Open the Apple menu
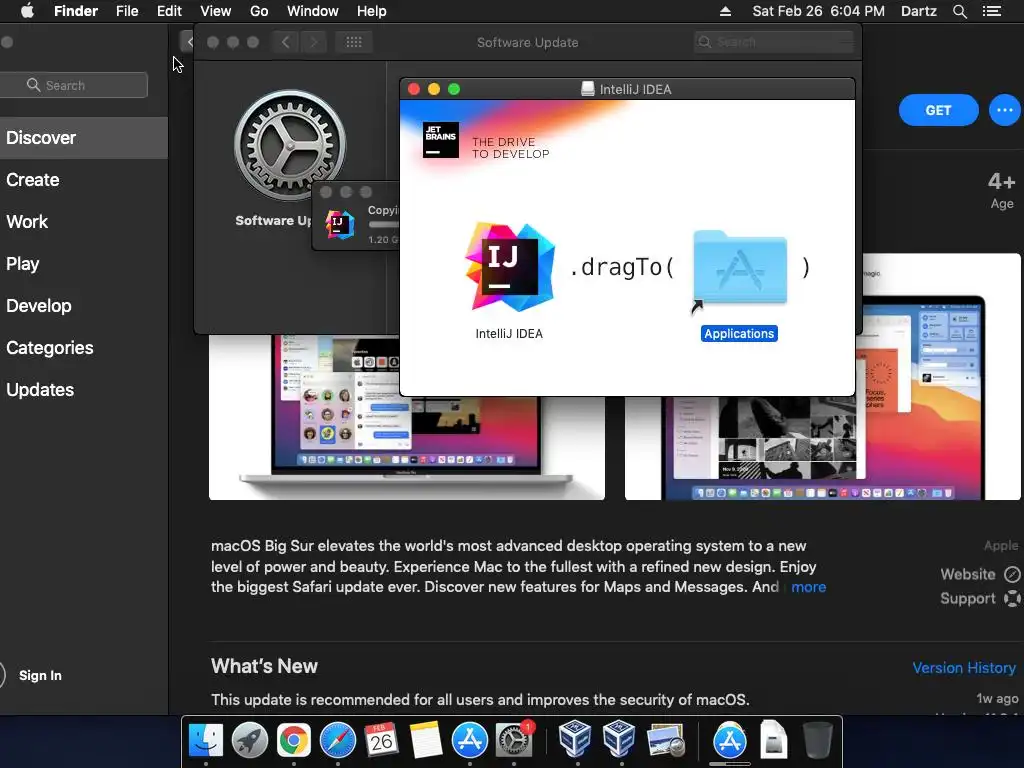 click(27, 11)
